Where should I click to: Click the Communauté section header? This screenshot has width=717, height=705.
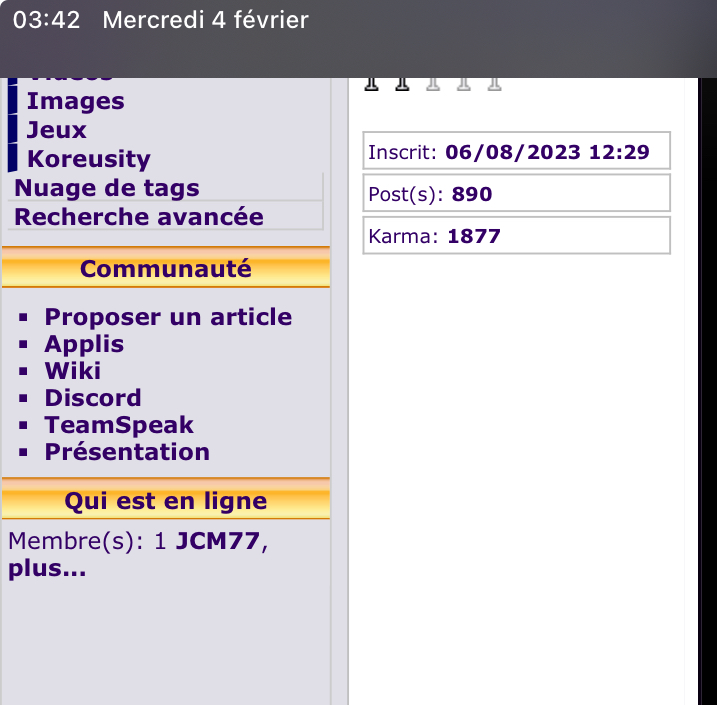[165, 269]
